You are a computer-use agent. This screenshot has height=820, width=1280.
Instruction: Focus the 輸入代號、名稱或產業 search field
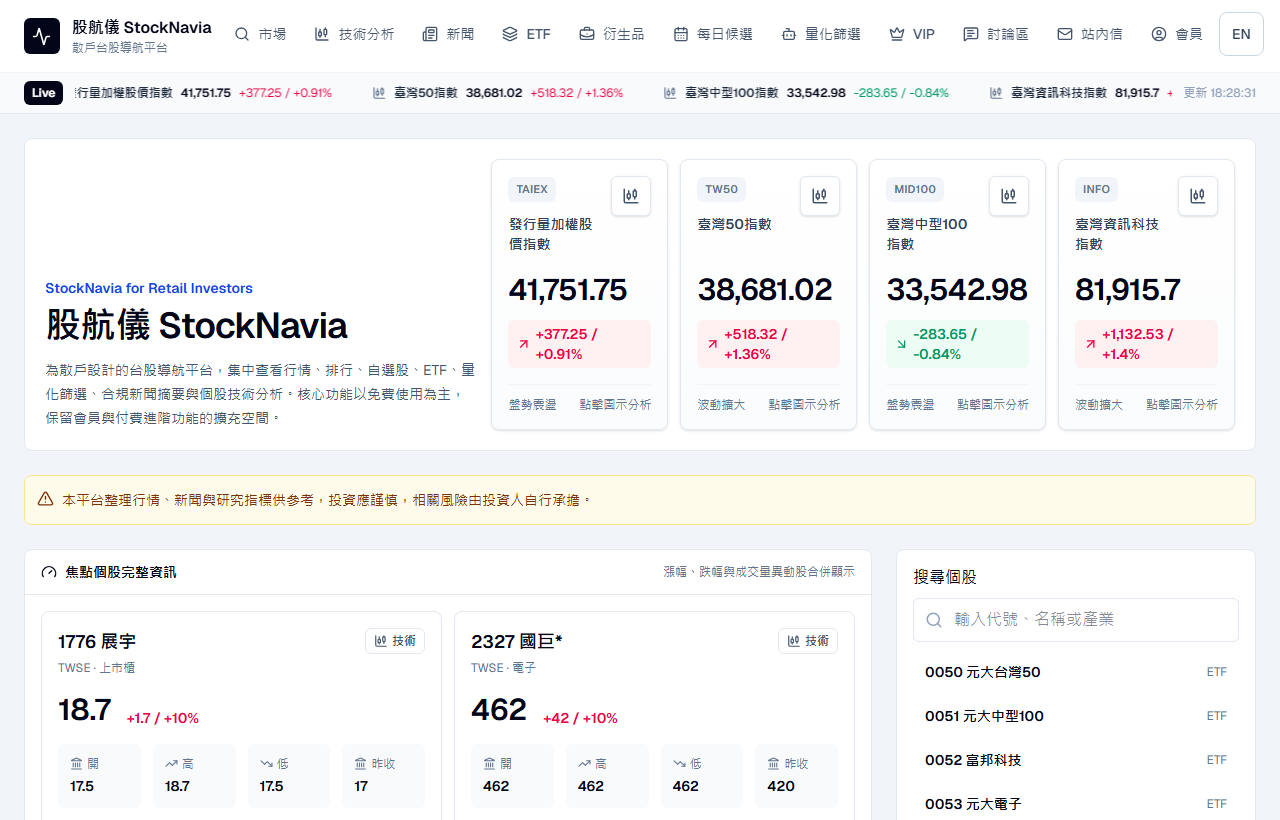click(1076, 620)
